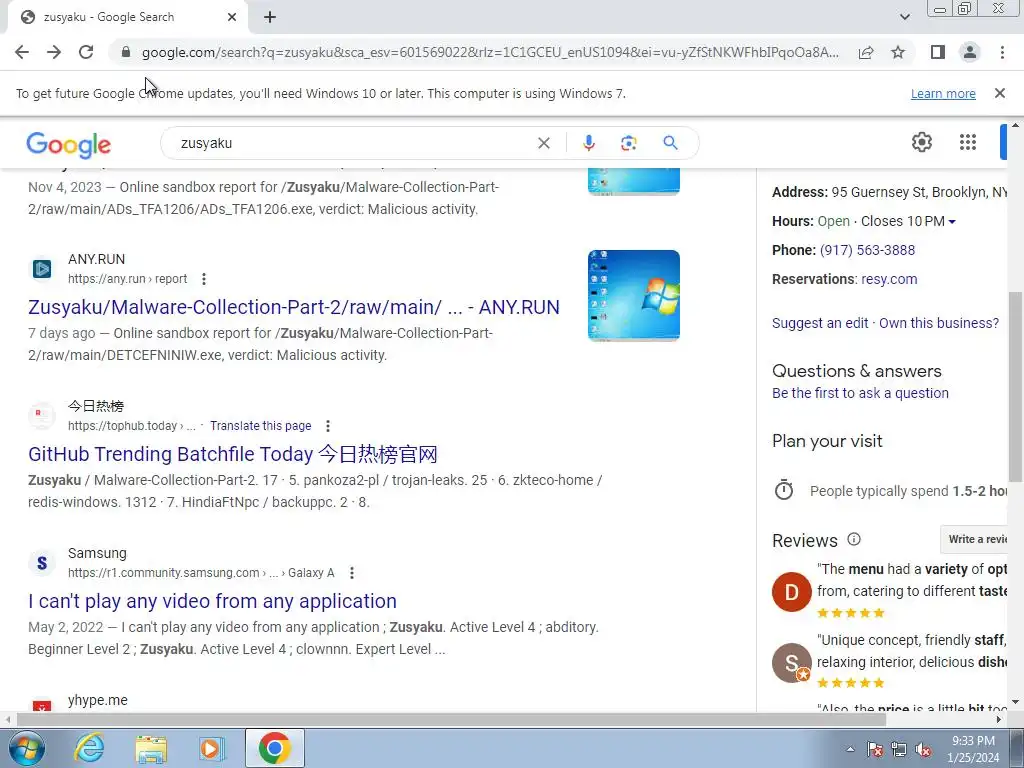Open the Windows Start menu
This screenshot has height=768, width=1024.
(26, 748)
